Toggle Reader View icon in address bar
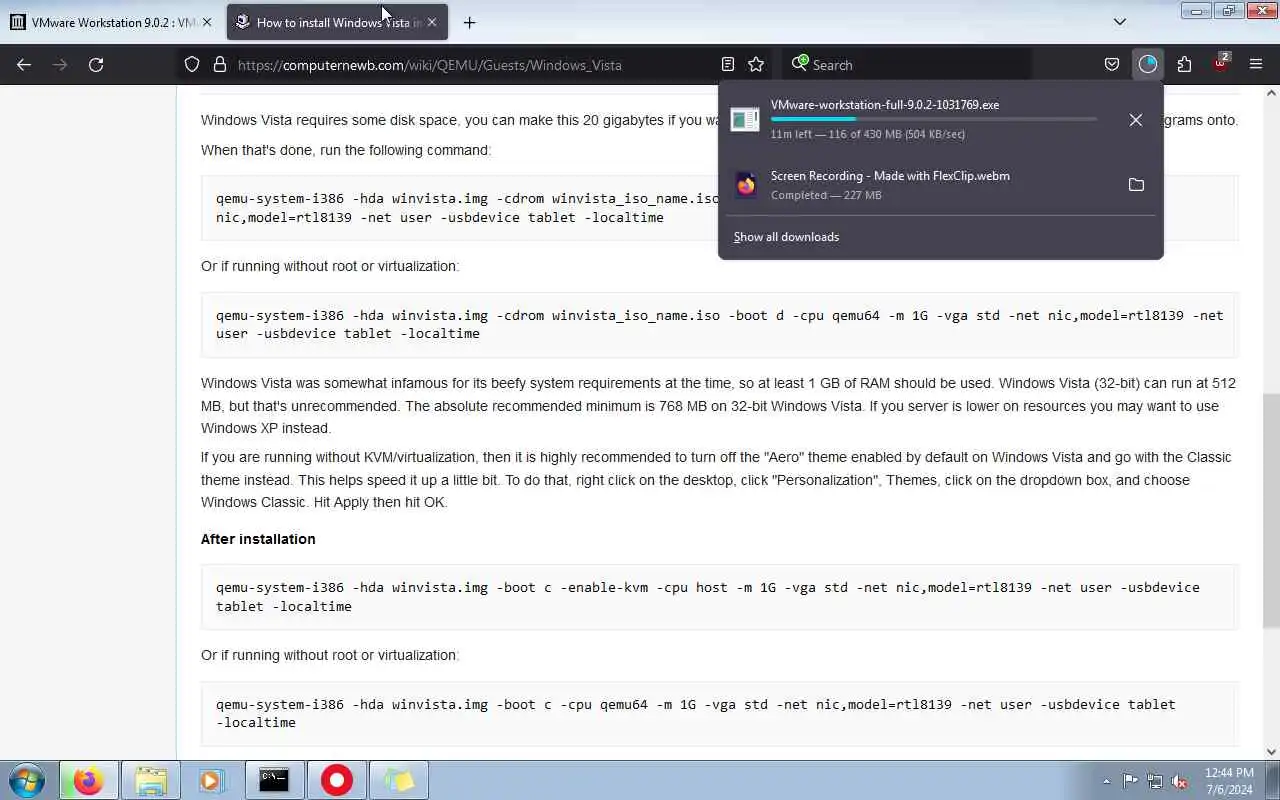The image size is (1280, 800). click(728, 64)
